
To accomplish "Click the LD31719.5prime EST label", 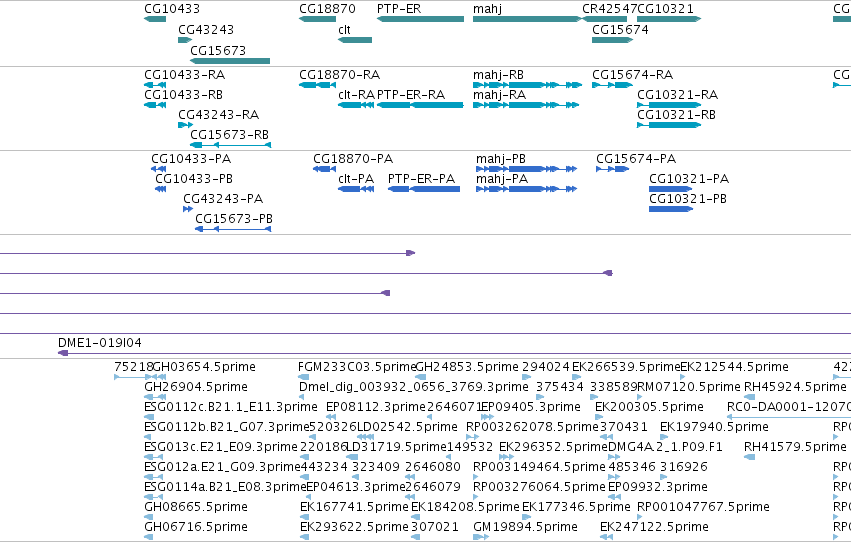I will pos(396,447).
